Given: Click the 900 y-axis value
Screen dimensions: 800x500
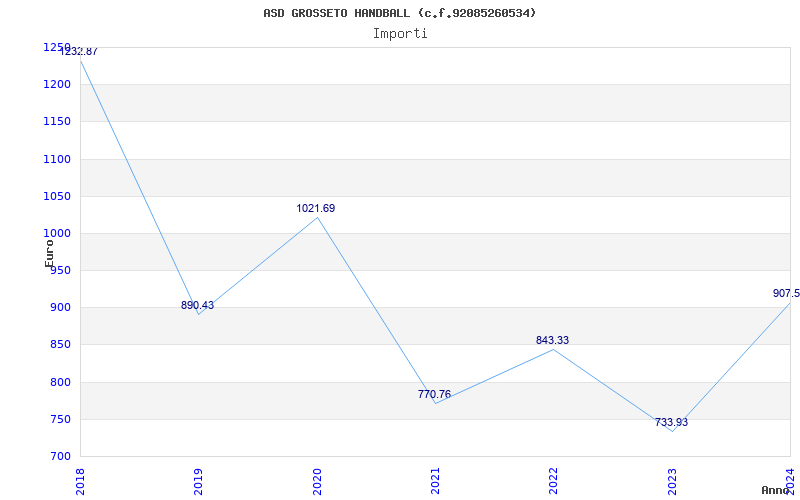Looking at the screenshot, I should point(60,307).
